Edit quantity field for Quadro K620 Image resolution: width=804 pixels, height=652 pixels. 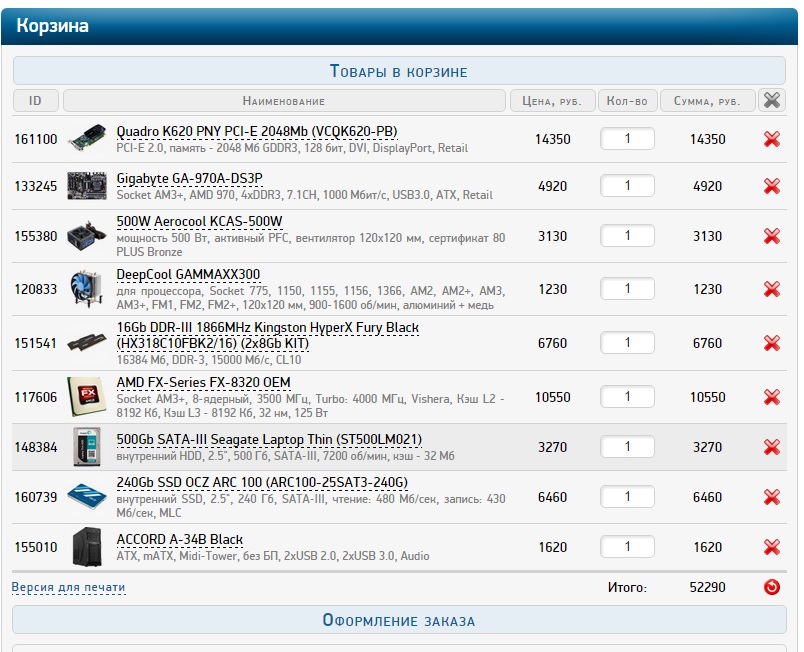click(x=627, y=138)
